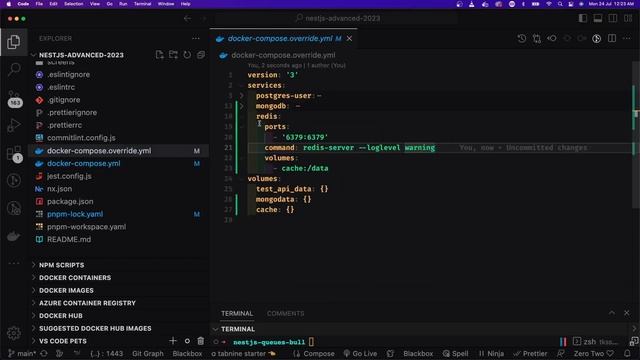Toggle primary sidebar visibility in title bar
The image size is (640, 360).
(583, 18)
